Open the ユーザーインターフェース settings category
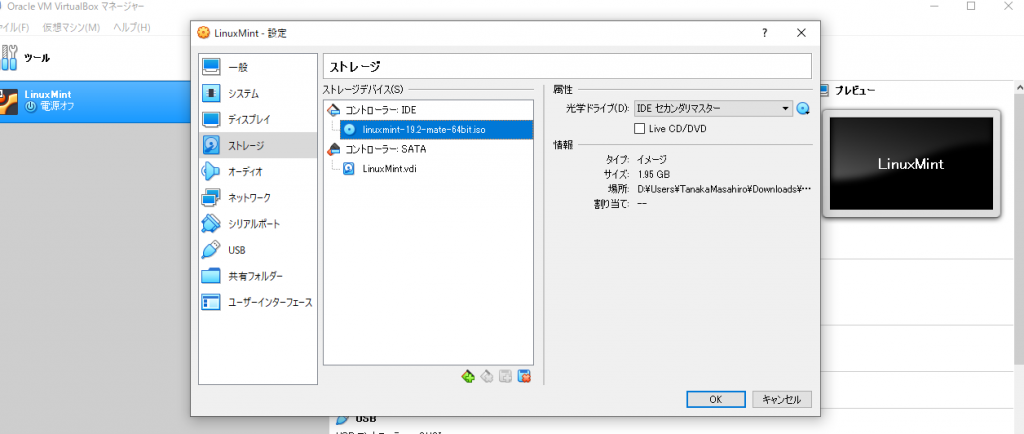The height and width of the screenshot is (434, 1024). pyautogui.click(x=257, y=303)
